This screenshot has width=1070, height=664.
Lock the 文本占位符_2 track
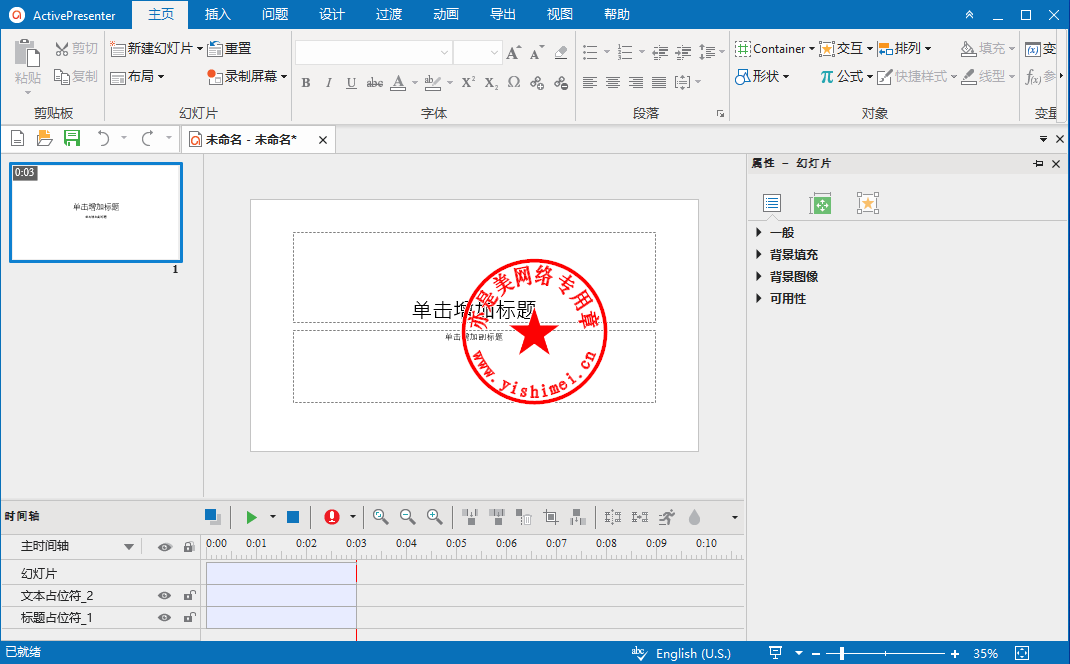tap(189, 596)
